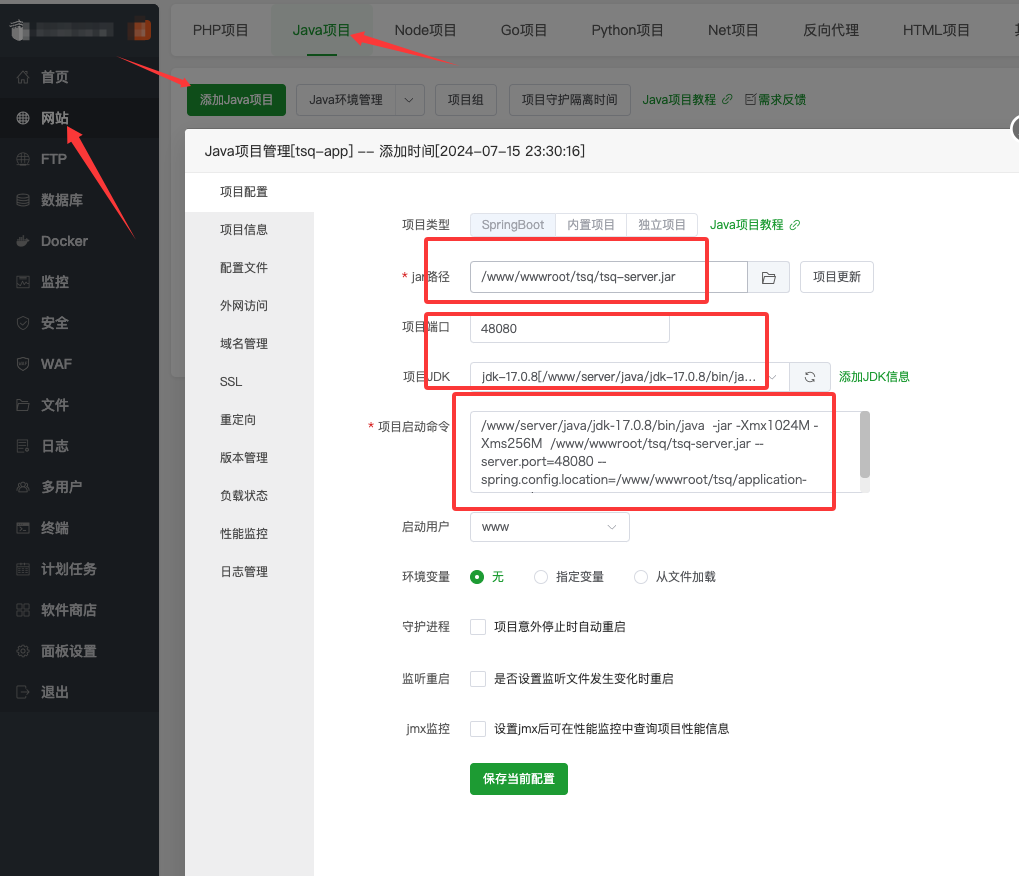Switch to the Python项目 tab
1019x876 pixels.
(x=627, y=30)
